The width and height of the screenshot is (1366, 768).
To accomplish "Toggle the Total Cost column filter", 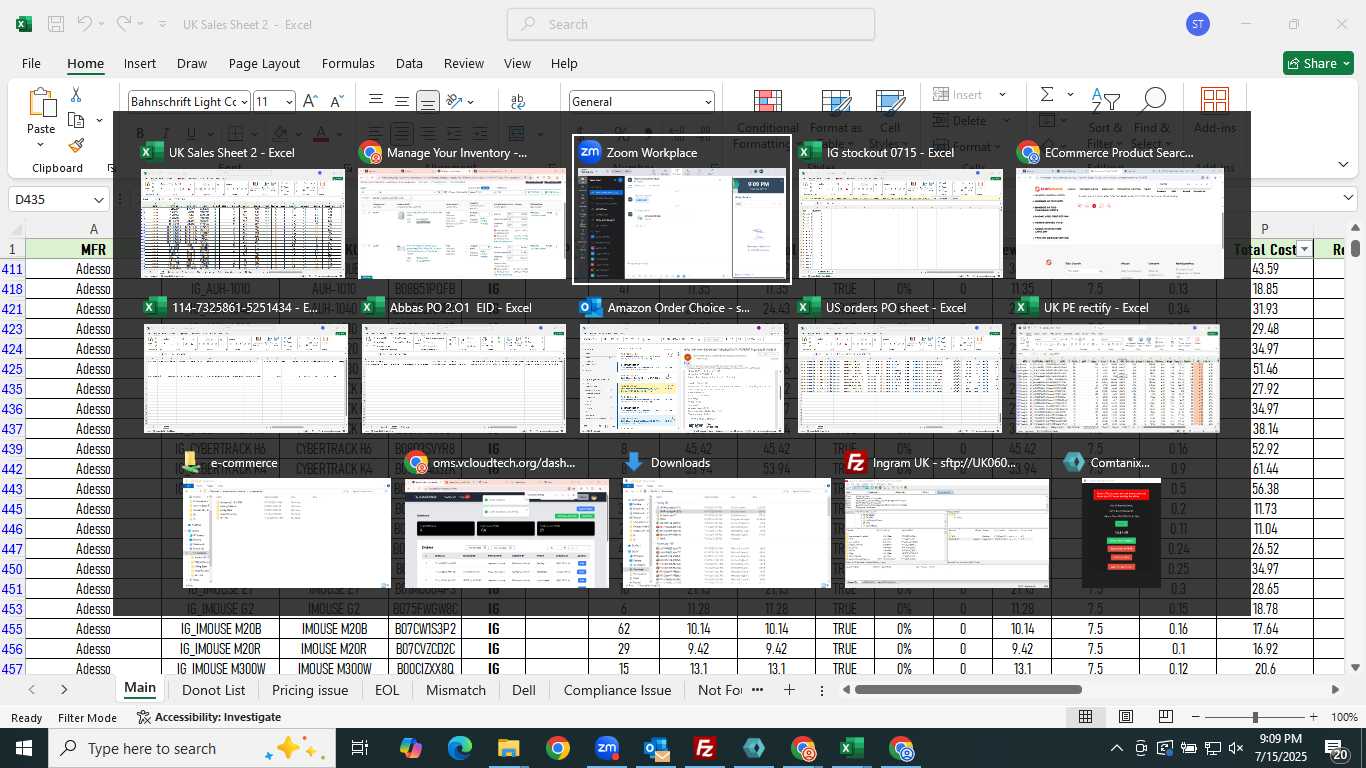I will 1304,249.
